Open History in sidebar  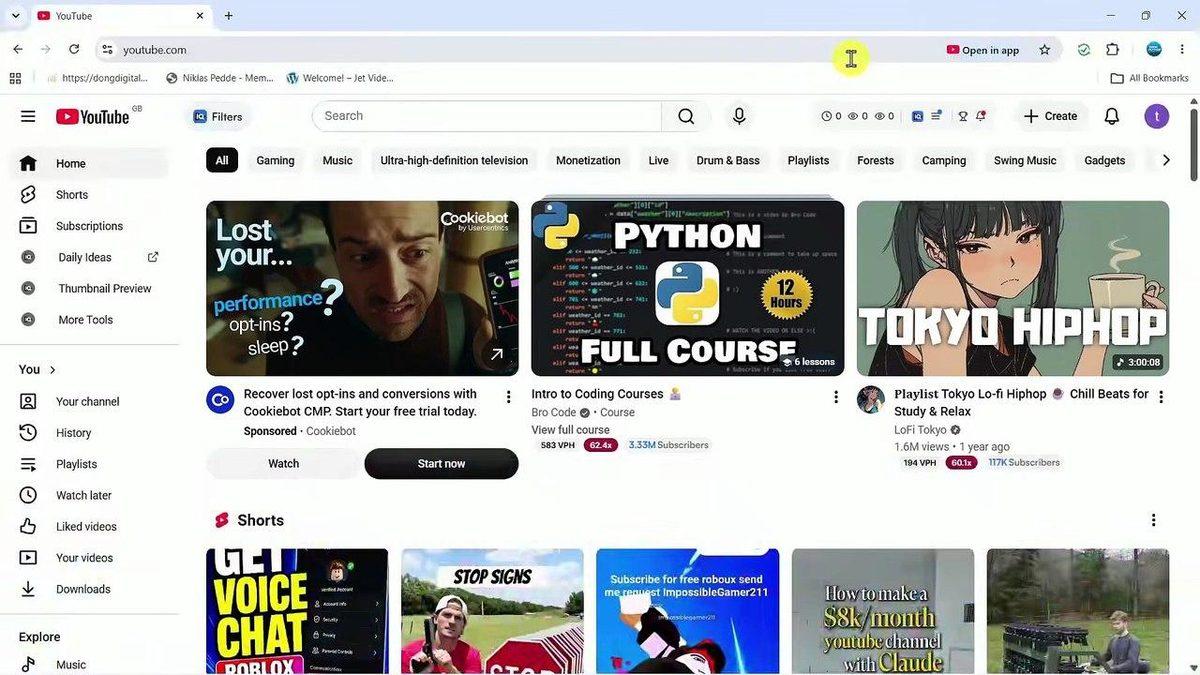(90, 433)
